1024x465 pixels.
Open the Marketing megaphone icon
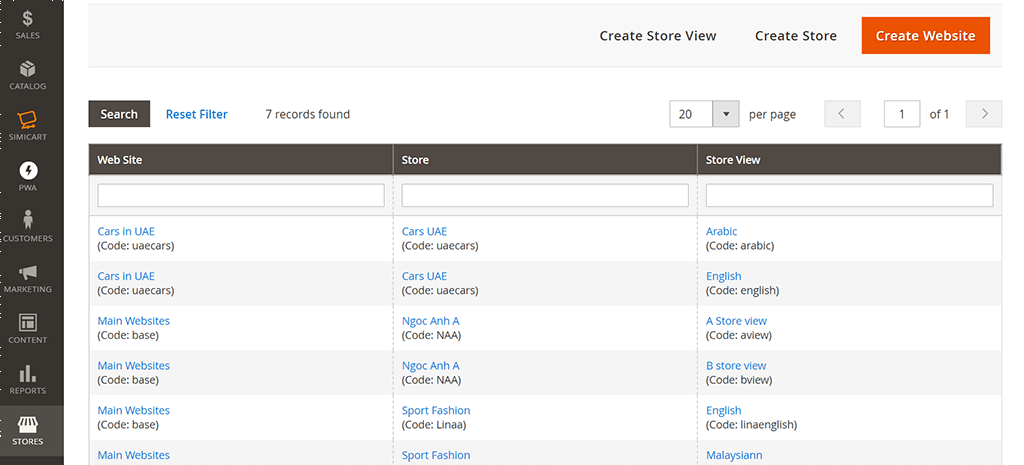click(28, 272)
